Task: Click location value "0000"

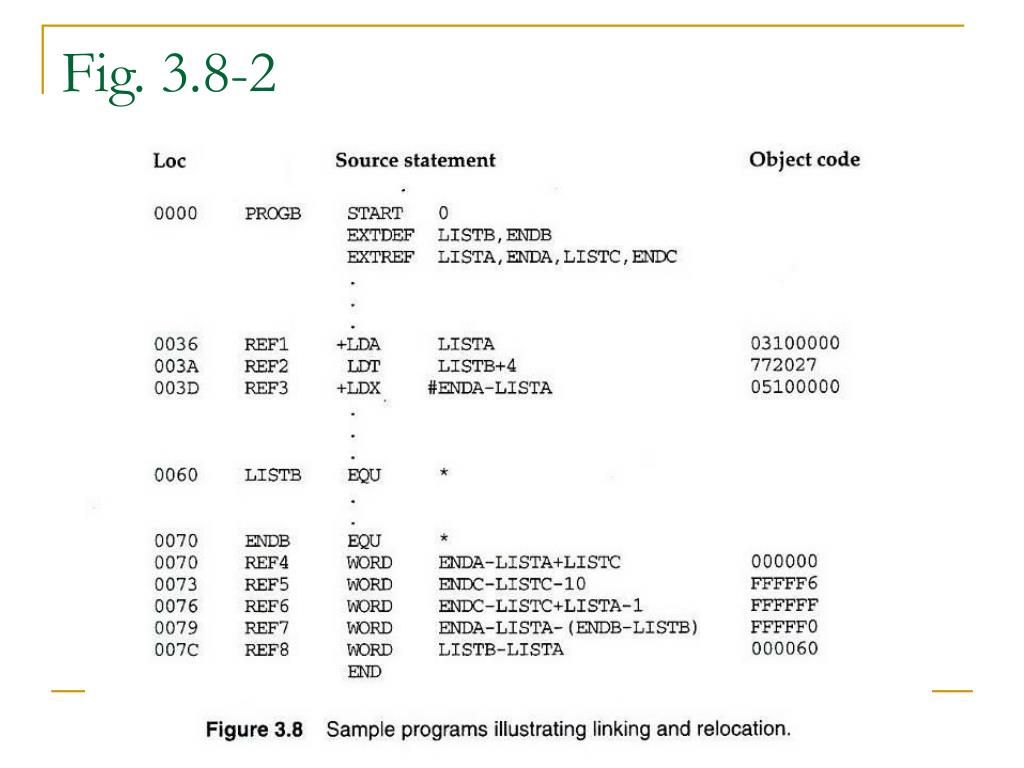Action: pyautogui.click(x=176, y=214)
